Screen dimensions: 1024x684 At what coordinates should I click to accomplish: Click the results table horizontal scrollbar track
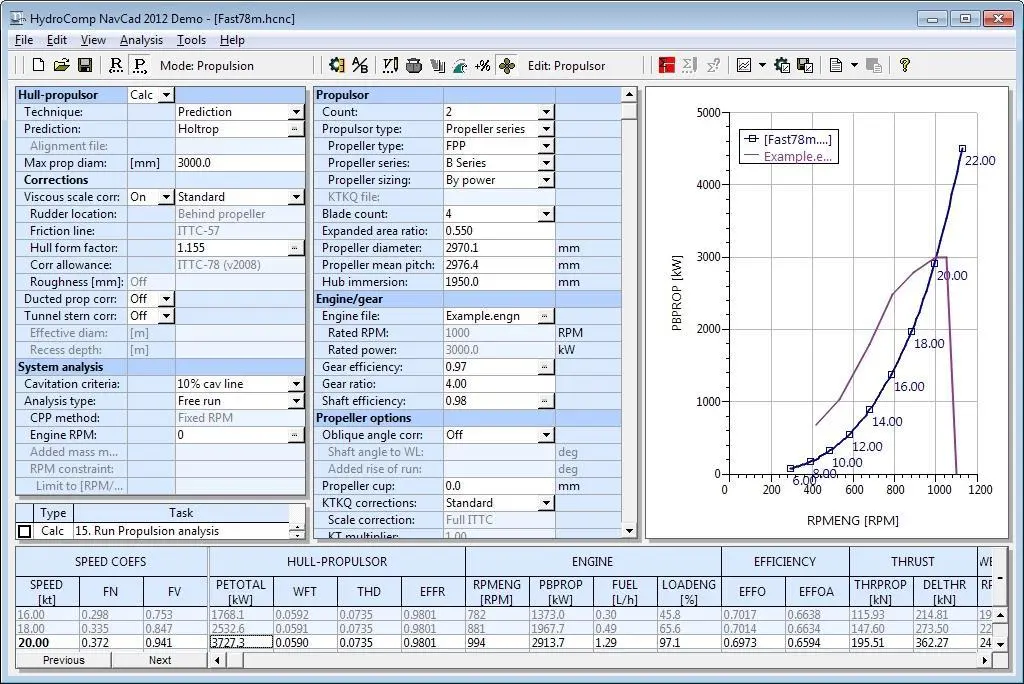pos(611,660)
